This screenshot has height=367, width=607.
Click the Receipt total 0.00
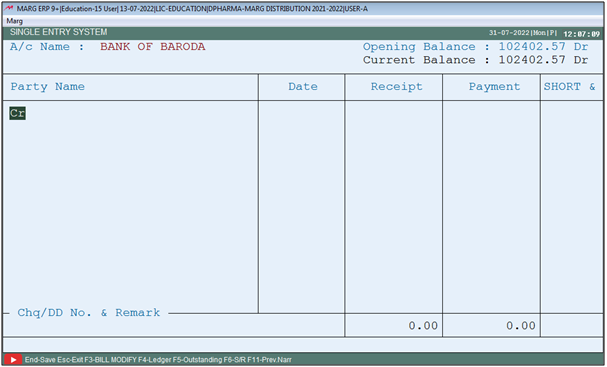(423, 326)
